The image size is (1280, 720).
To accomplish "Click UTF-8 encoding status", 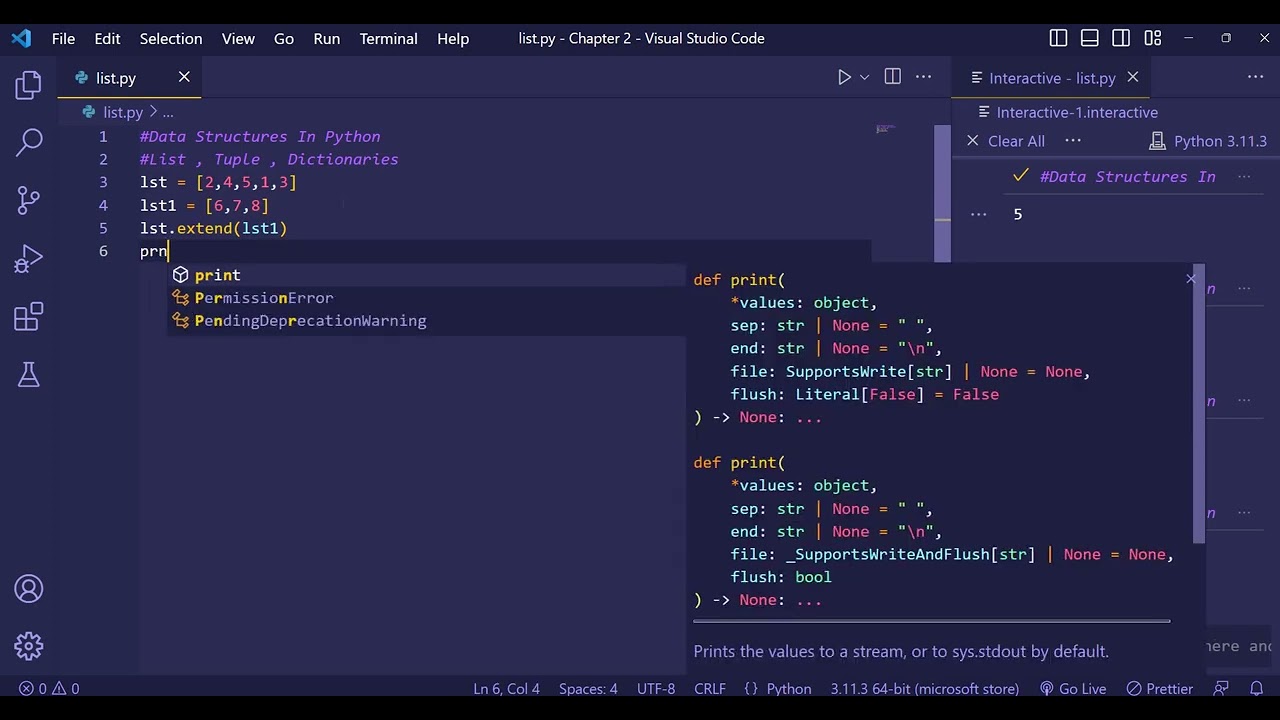I will point(656,688).
